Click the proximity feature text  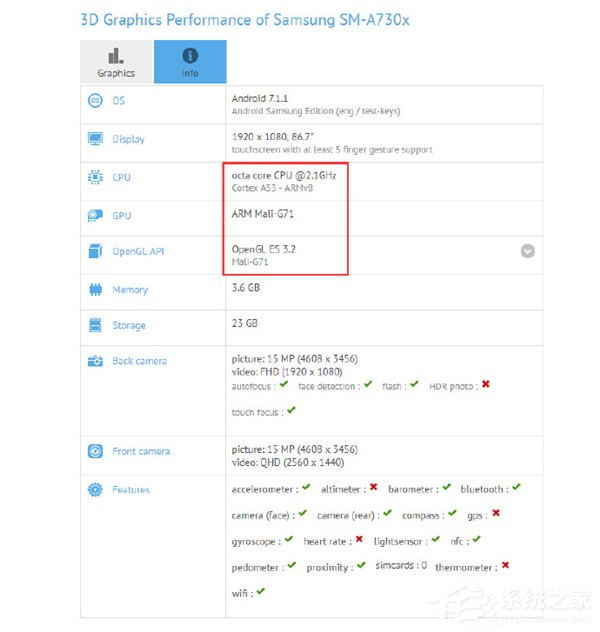pyautogui.click(x=330, y=568)
